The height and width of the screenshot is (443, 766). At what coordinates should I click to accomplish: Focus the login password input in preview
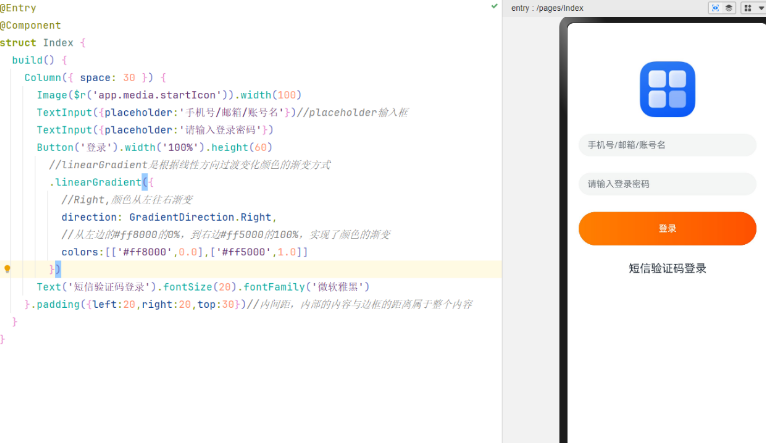[x=667, y=184]
